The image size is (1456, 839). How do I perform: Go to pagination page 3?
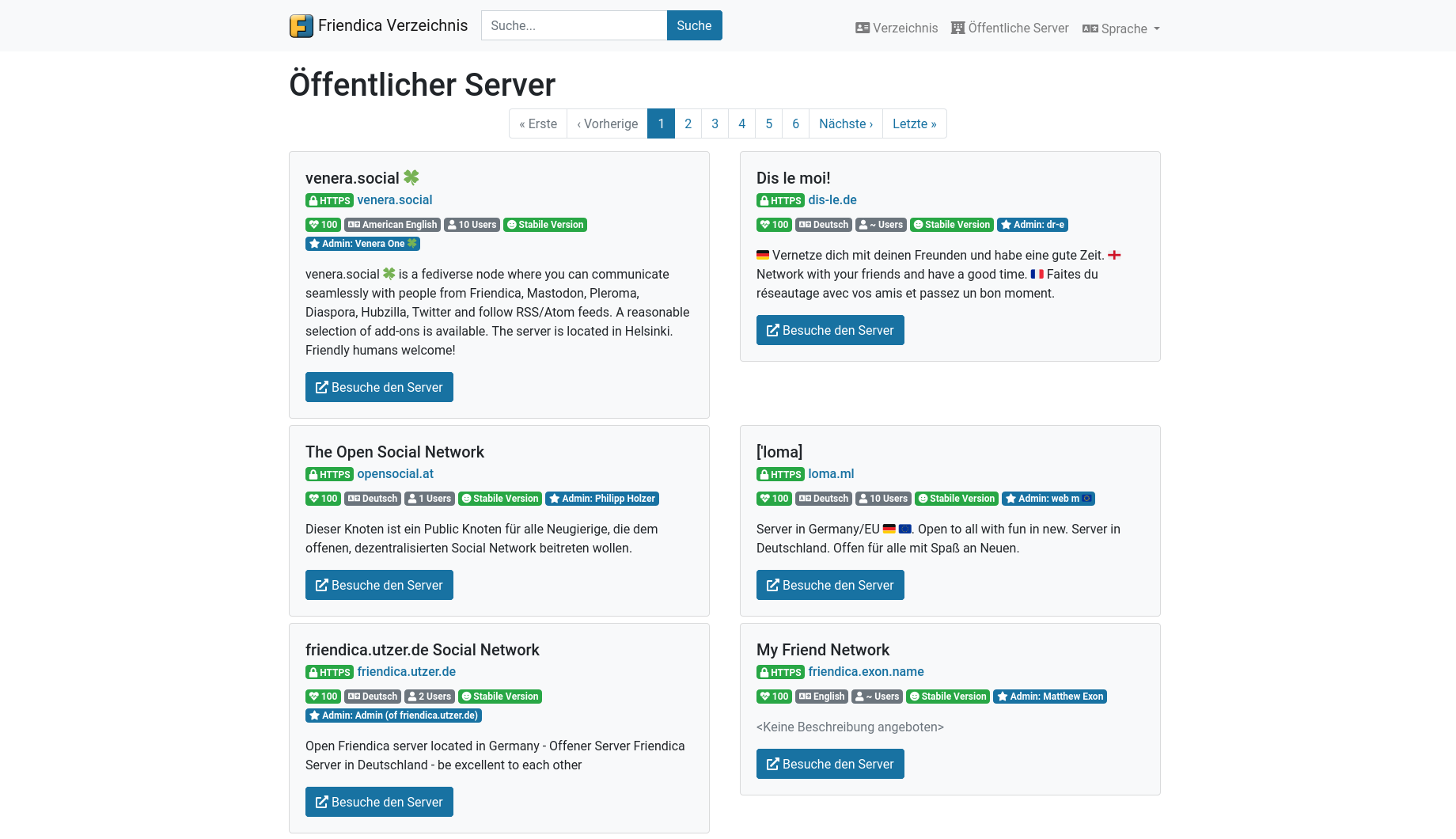tap(715, 123)
